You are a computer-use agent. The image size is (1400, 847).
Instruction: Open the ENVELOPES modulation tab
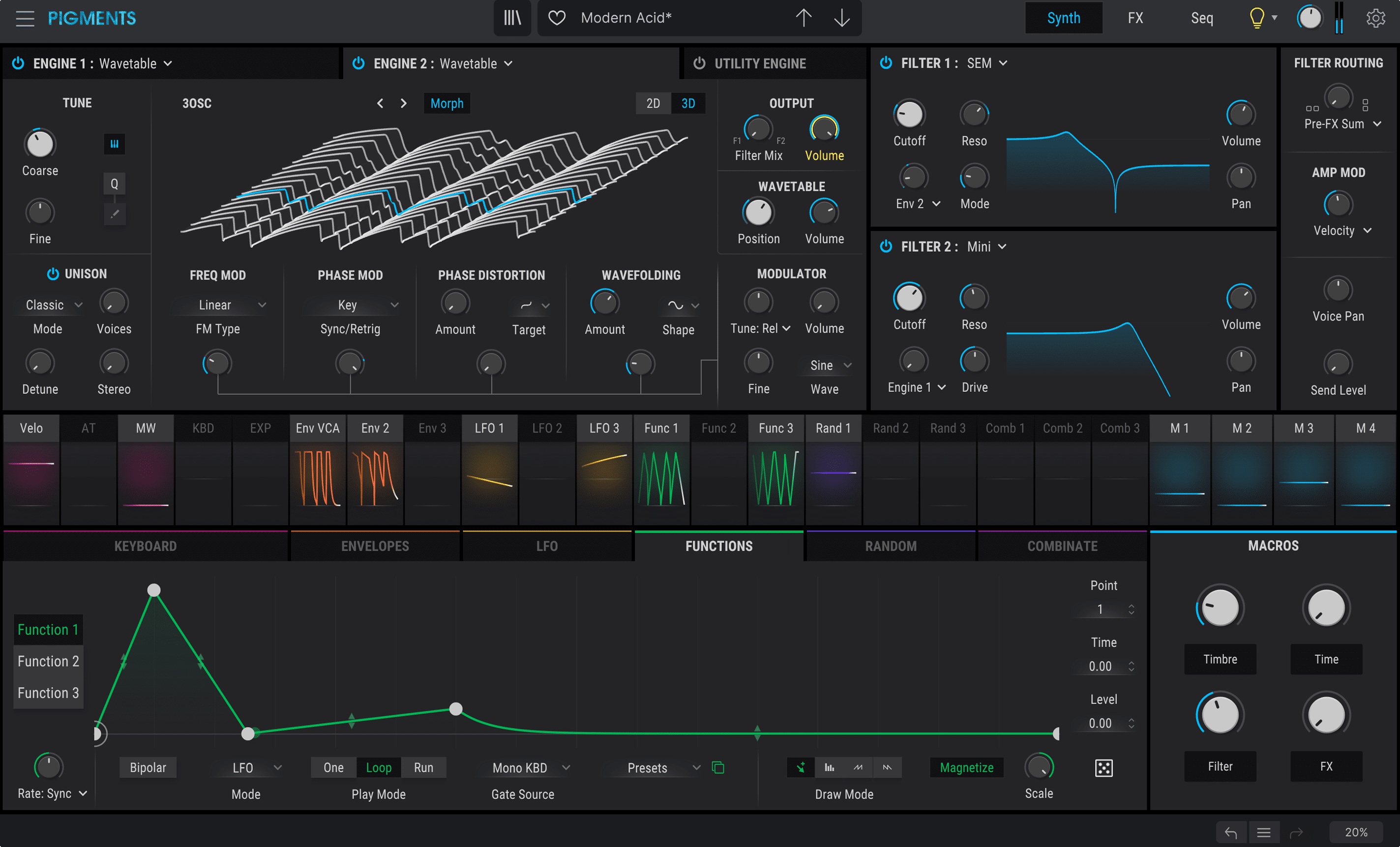click(375, 546)
